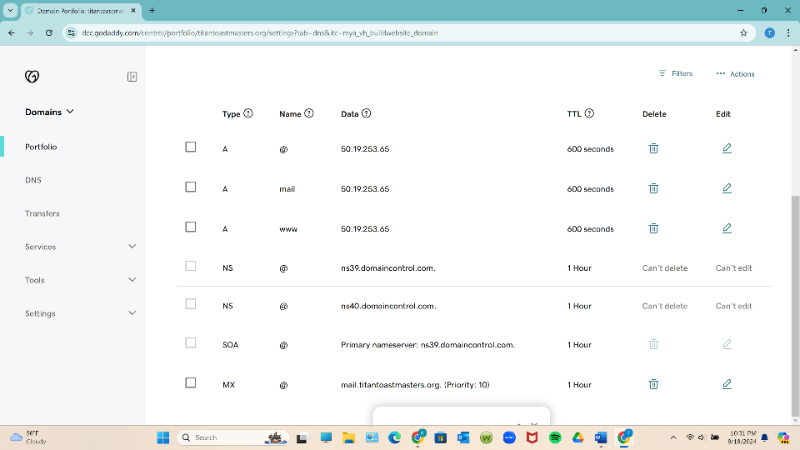
Task: Click the address bar URL
Action: coord(260,33)
